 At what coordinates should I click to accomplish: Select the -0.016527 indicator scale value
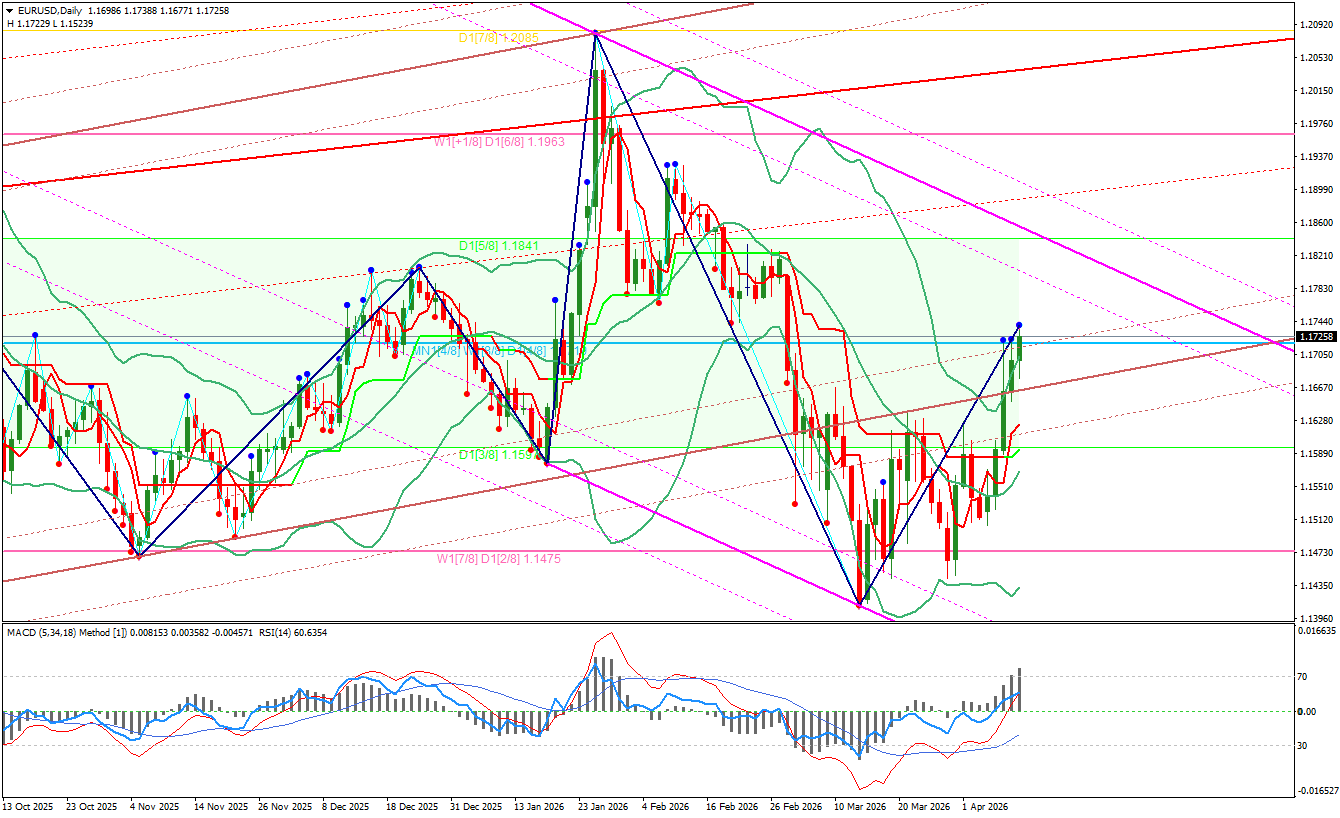point(1316,790)
